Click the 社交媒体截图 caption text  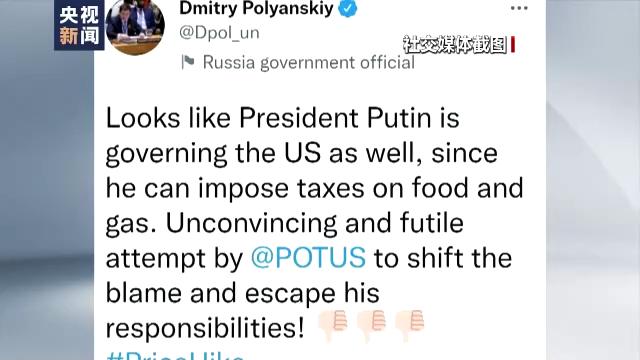coord(455,44)
